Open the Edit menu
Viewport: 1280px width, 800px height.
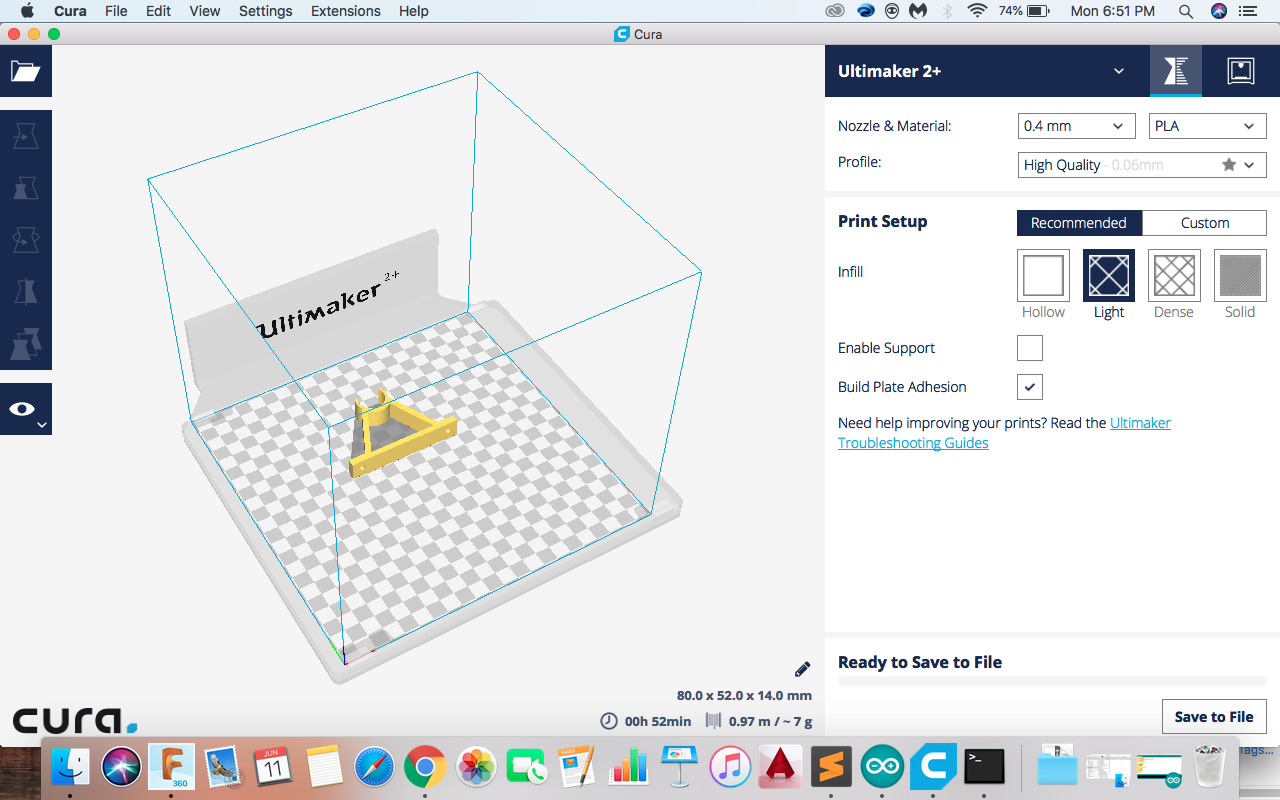(158, 11)
